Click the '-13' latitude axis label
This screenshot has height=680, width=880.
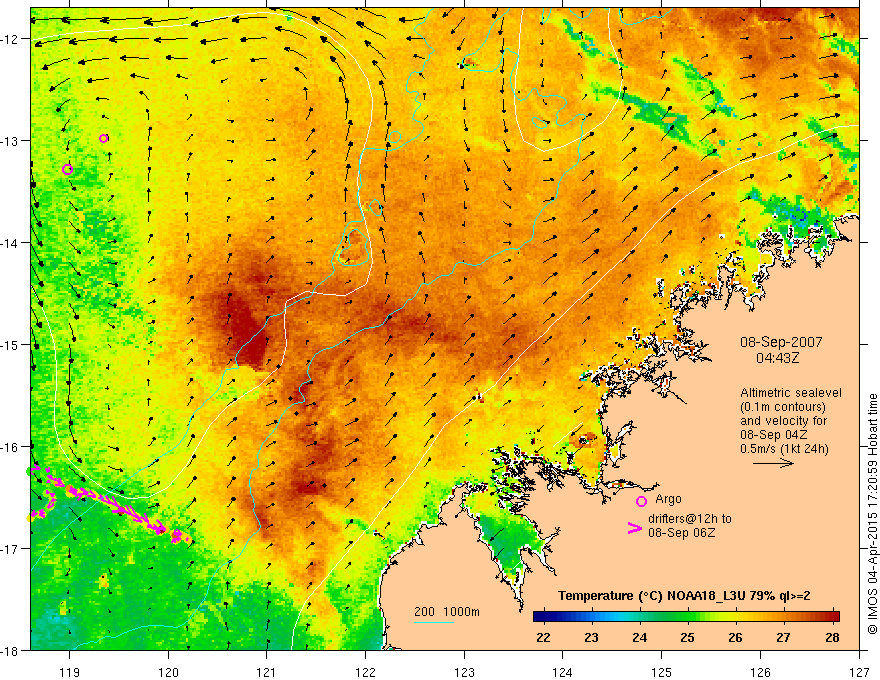click(x=10, y=141)
